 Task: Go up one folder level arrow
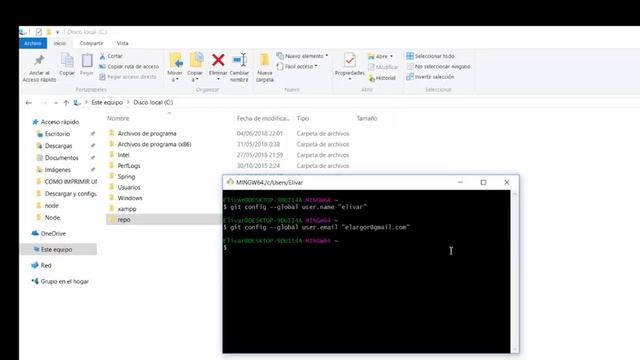(x=66, y=103)
